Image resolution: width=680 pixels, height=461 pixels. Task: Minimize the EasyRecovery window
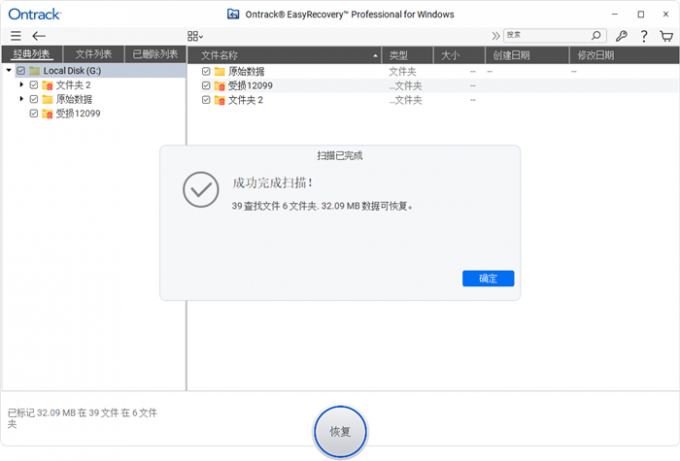coord(615,14)
